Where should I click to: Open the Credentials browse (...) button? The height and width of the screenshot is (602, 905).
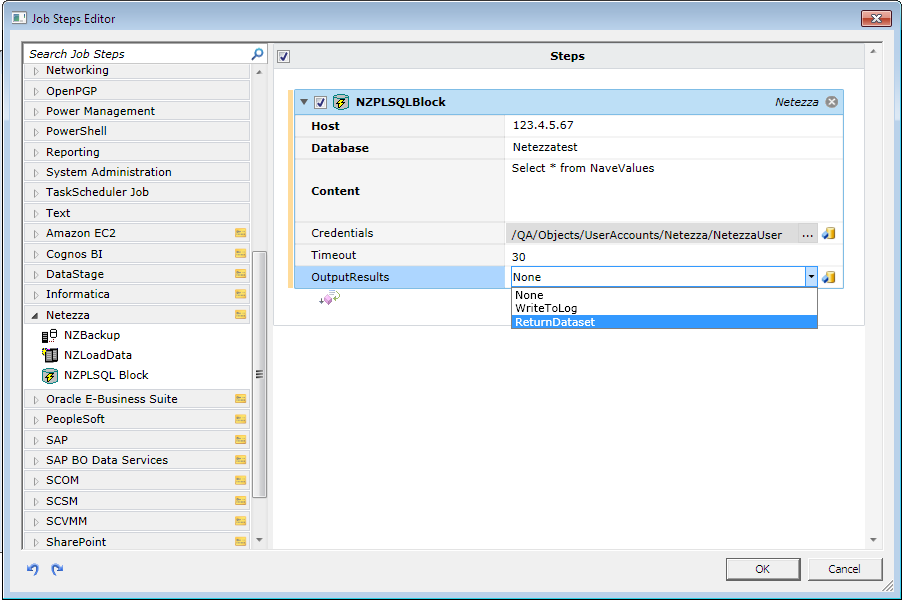tap(808, 233)
